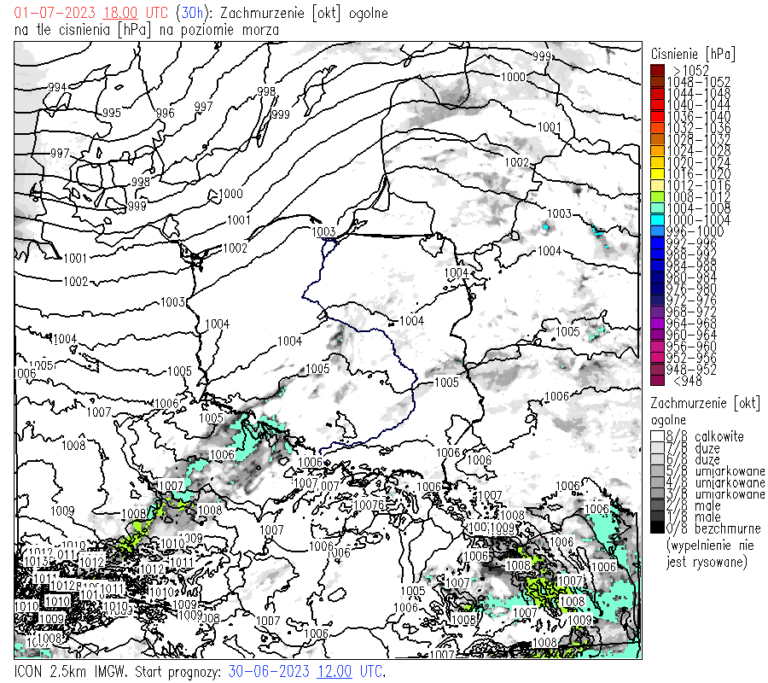Pick the 1048-1052 pressure color swatch

point(657,81)
